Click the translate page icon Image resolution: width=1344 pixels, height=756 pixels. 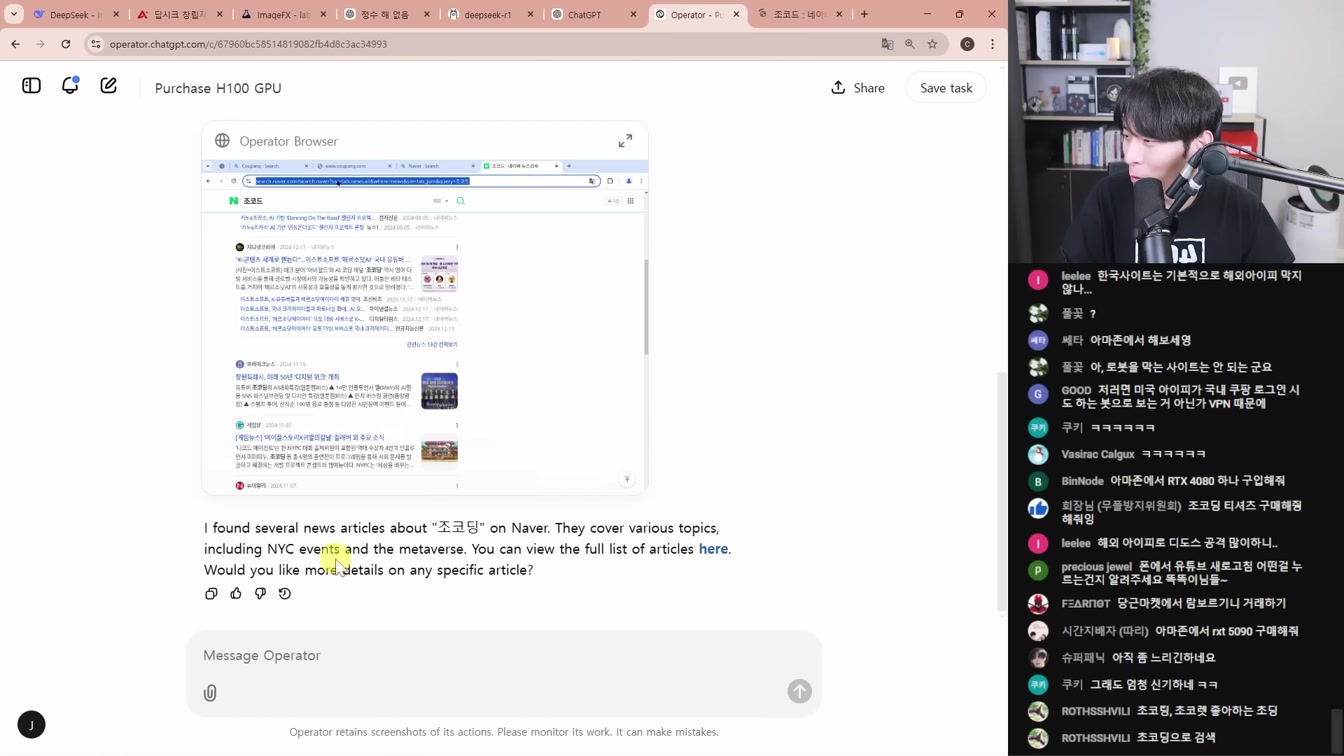click(887, 44)
